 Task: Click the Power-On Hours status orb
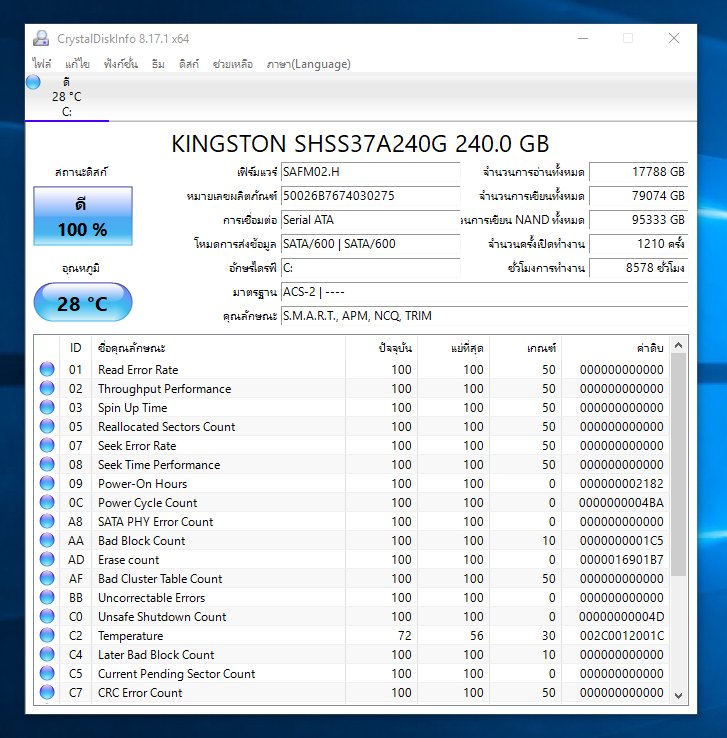[47, 484]
